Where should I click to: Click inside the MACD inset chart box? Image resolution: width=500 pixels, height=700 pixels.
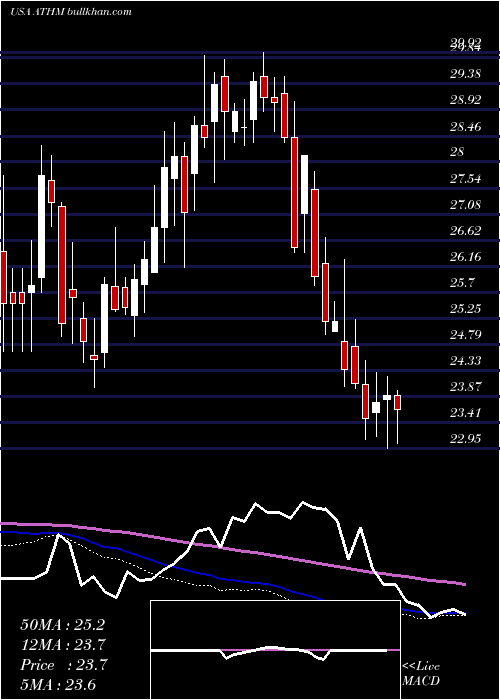pyautogui.click(x=275, y=650)
